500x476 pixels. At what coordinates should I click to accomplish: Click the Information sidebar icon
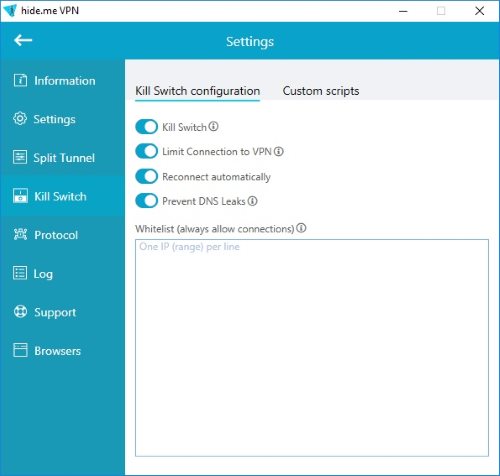pos(20,80)
